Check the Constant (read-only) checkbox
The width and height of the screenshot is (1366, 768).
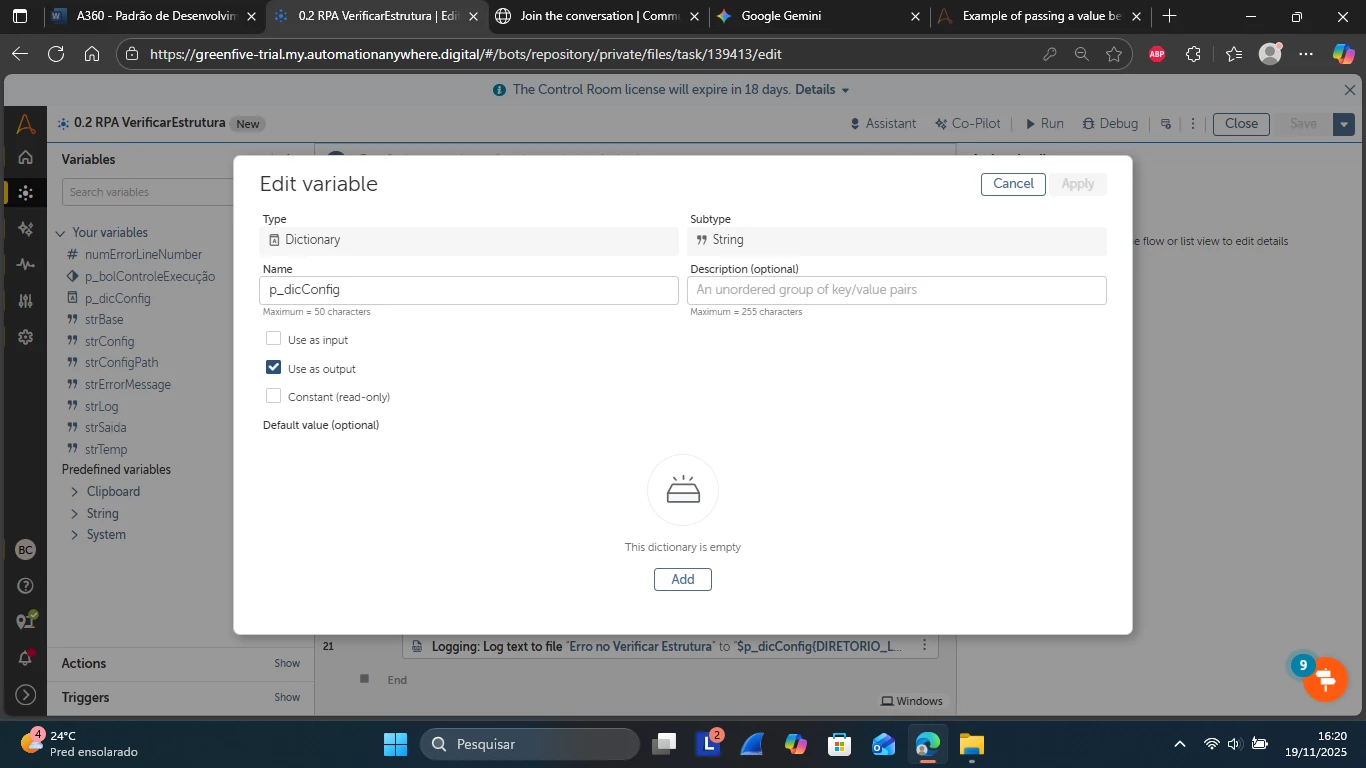(x=273, y=396)
